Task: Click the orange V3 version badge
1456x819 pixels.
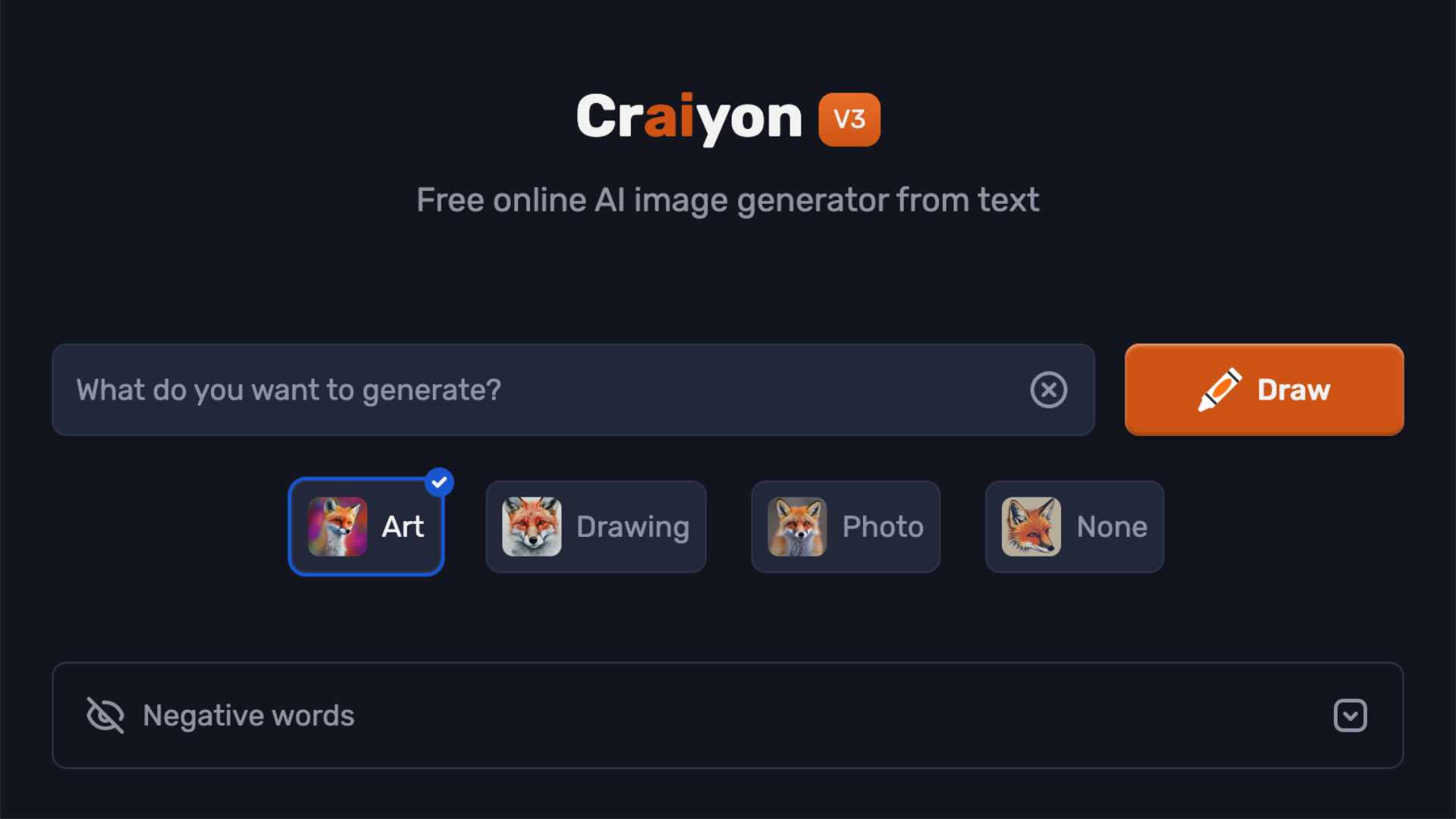Action: [x=849, y=119]
